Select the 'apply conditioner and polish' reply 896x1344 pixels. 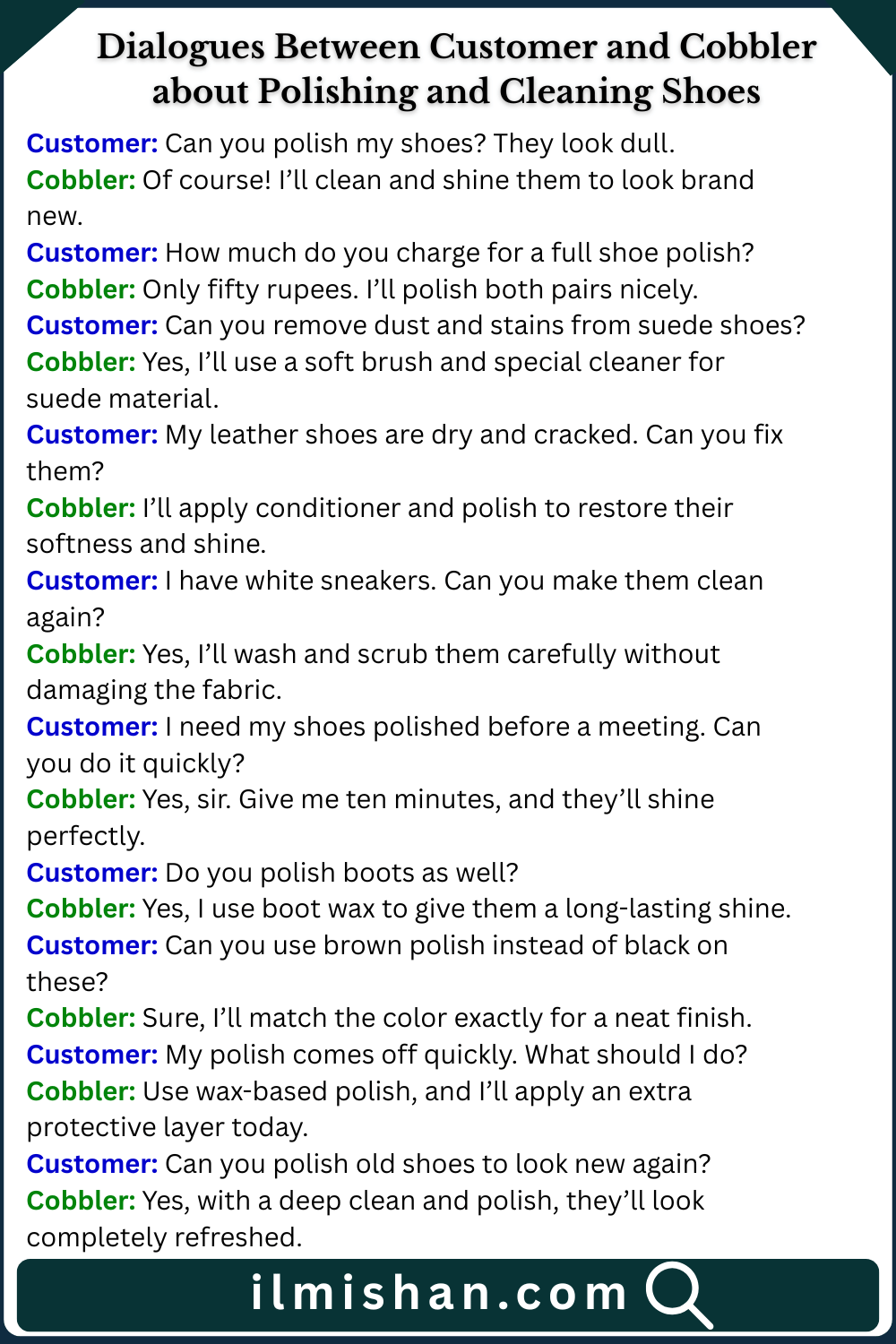pos(437,508)
